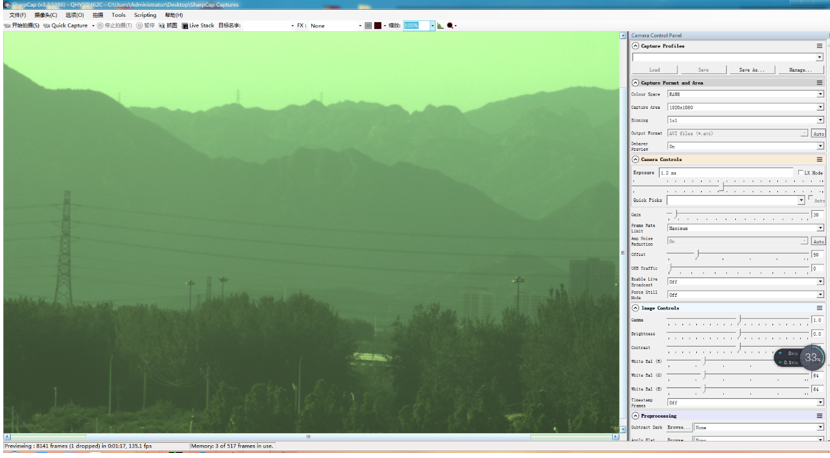This screenshot has height=458, width=830.
Task: Open the Image Controls hamburger menu
Action: (x=819, y=308)
